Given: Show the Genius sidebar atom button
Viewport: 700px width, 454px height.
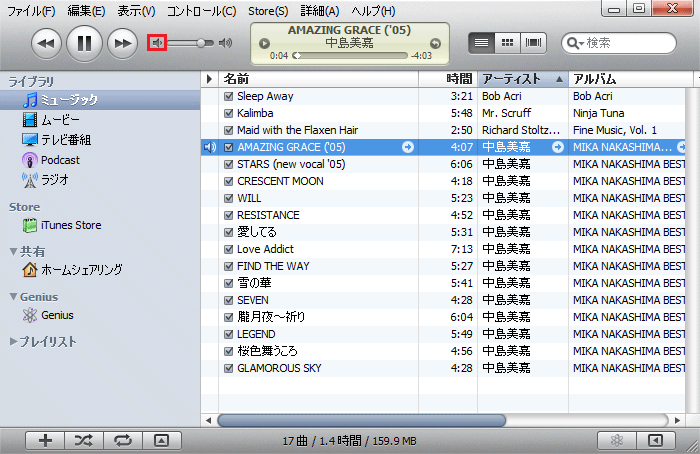Looking at the screenshot, I should click(x=616, y=440).
